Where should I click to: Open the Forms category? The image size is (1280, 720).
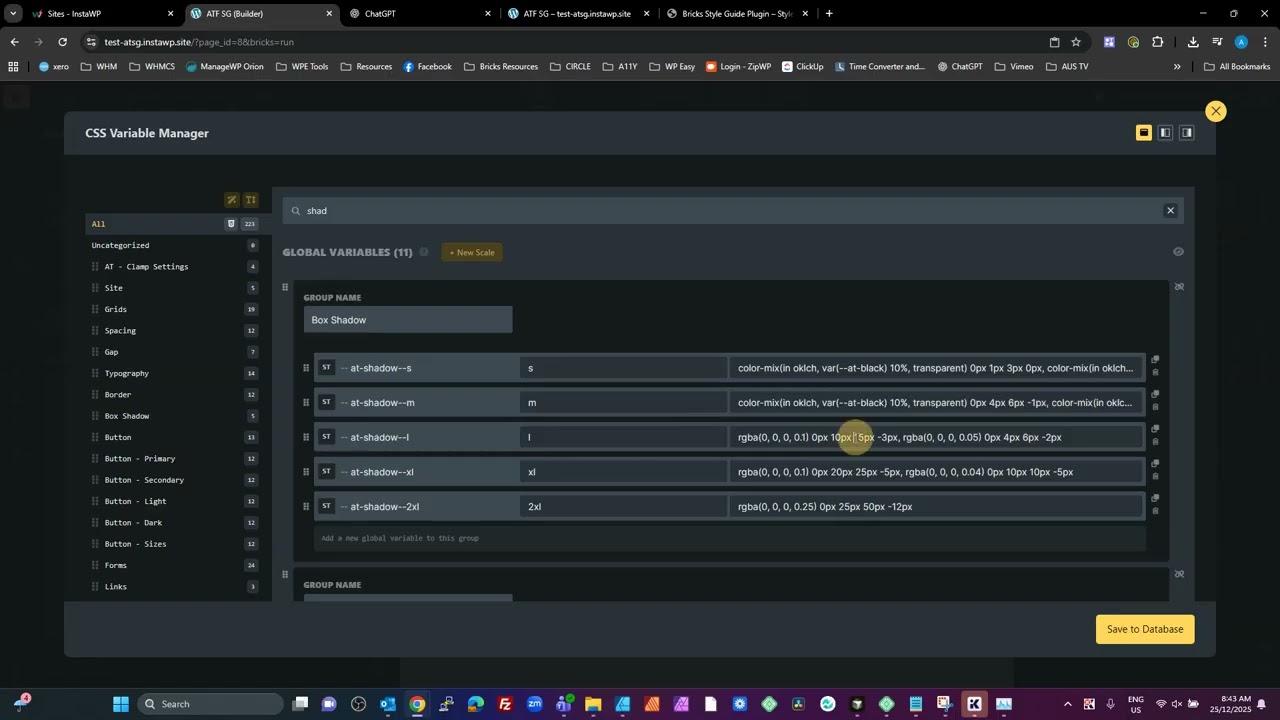(116, 566)
